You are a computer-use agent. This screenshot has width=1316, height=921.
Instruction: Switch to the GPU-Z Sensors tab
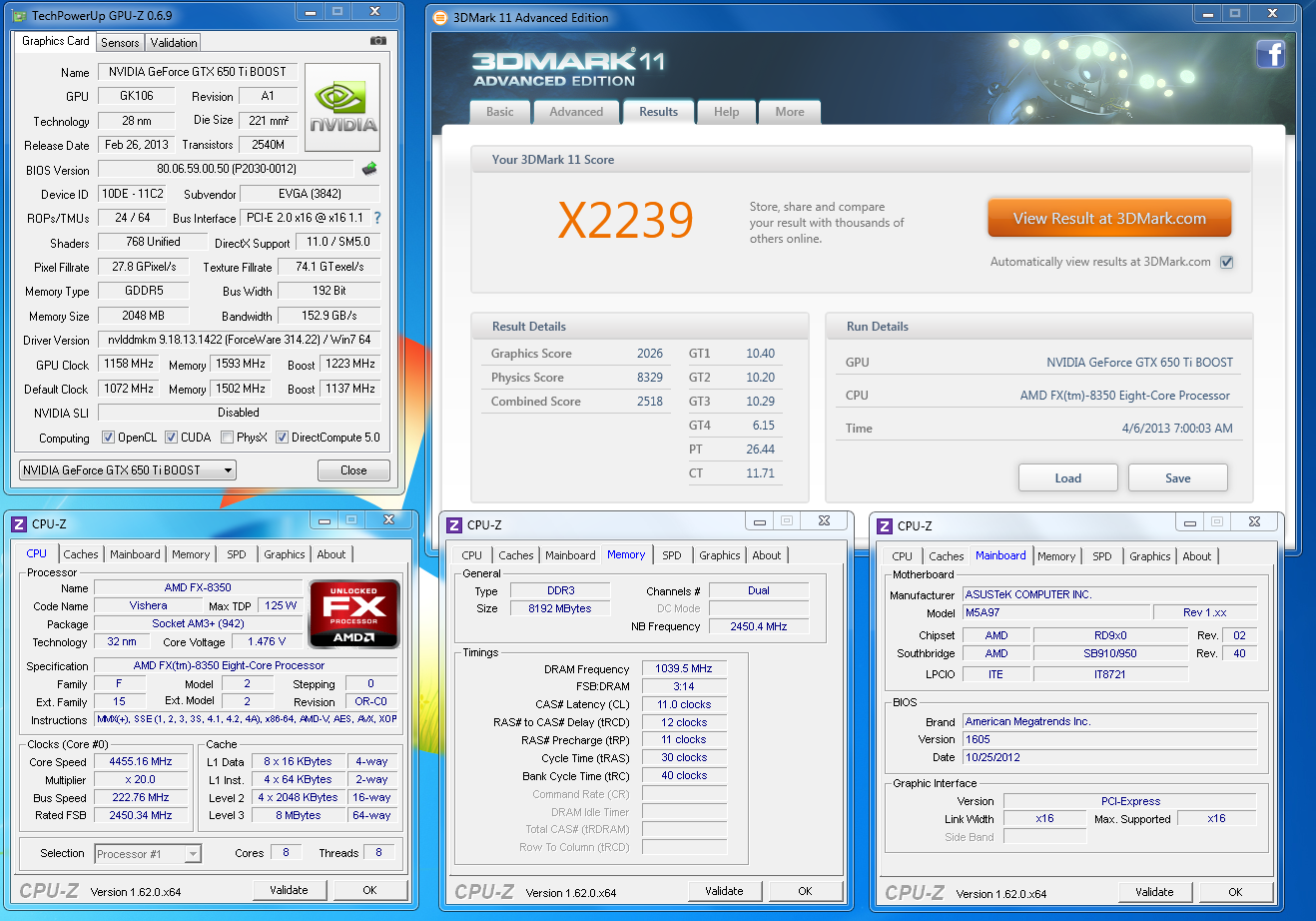point(120,43)
